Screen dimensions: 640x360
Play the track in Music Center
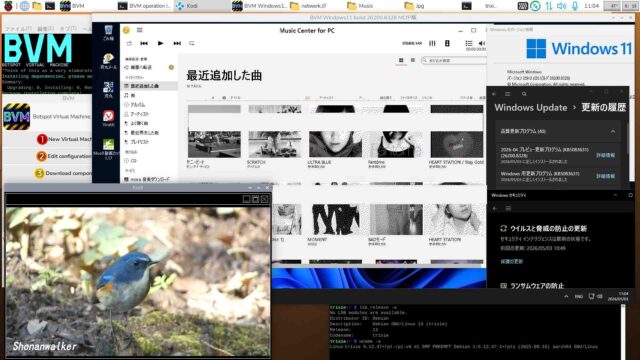coord(160,43)
